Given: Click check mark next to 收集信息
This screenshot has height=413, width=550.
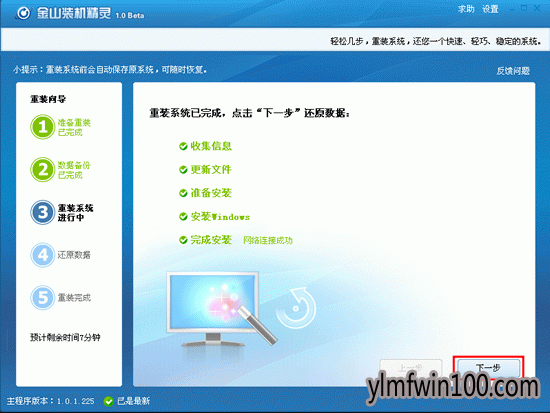Looking at the screenshot, I should pyautogui.click(x=183, y=146).
